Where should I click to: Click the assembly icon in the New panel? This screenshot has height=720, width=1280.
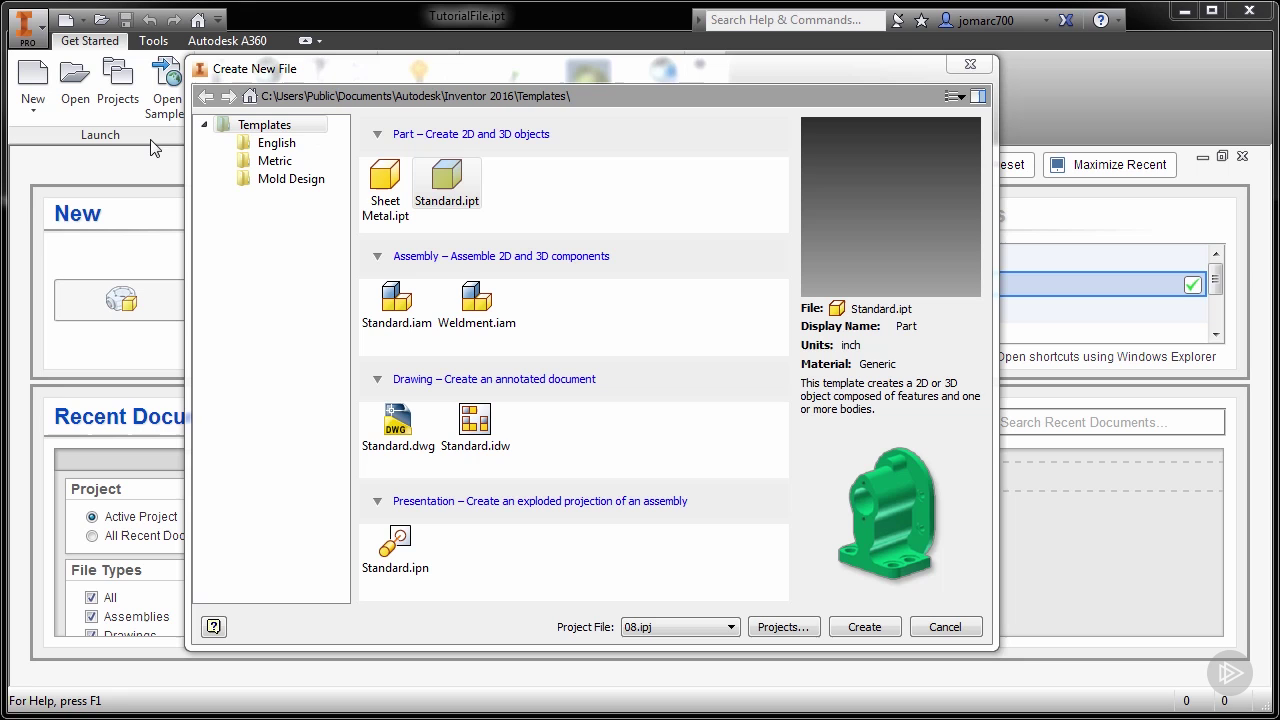tap(121, 300)
